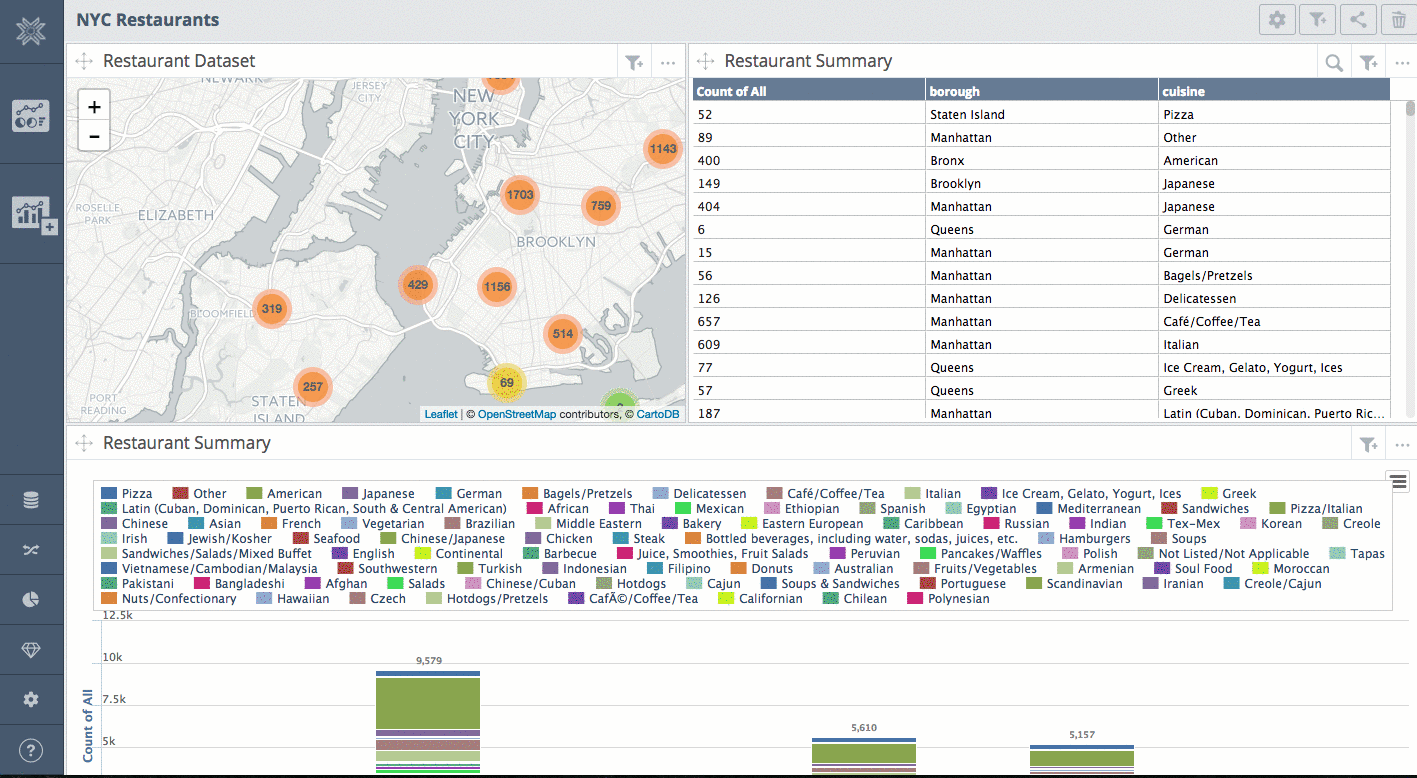
Task: Open the bottom Restaurant Summary panel ellipsis menu
Action: click(1402, 444)
